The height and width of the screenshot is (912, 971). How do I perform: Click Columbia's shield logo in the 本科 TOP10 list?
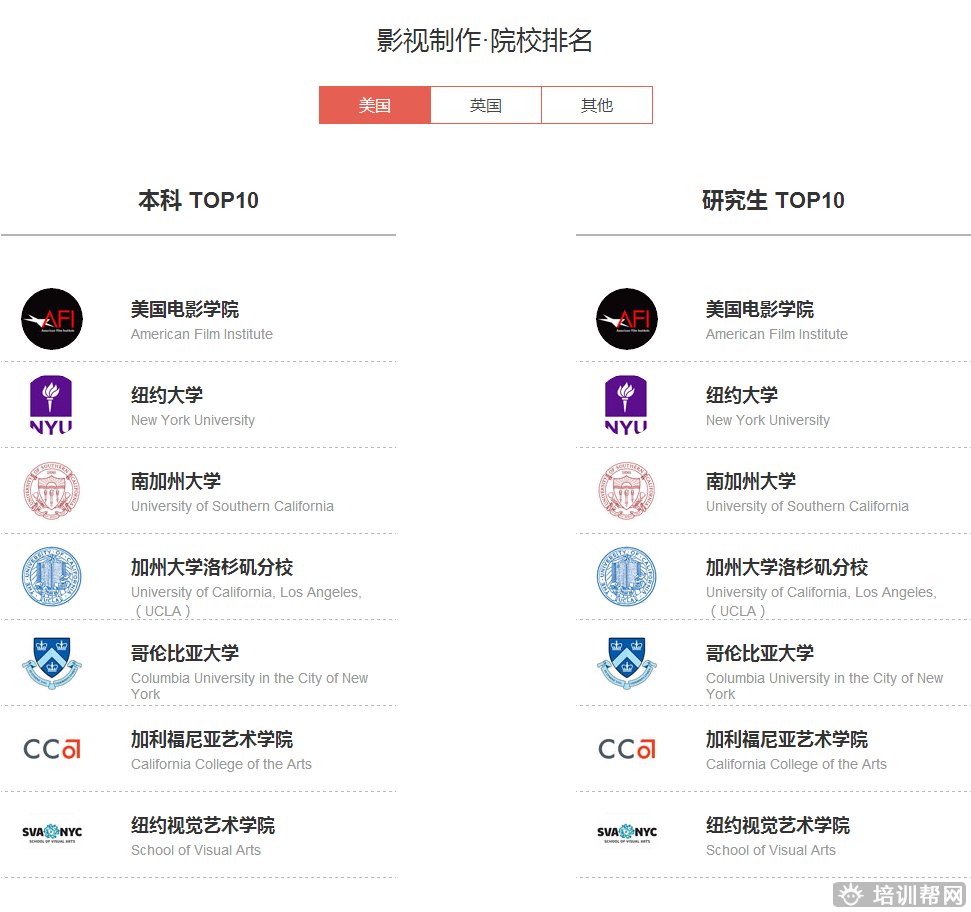click(52, 663)
